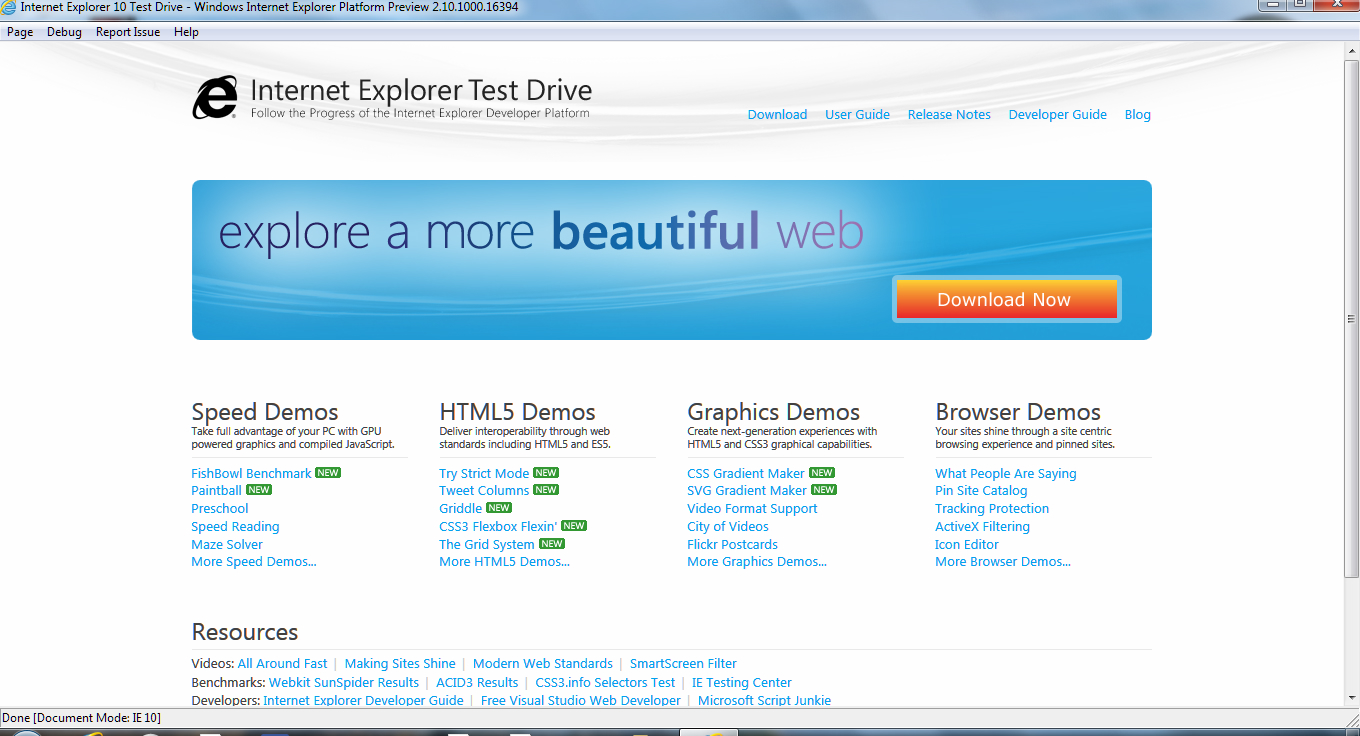1360x736 pixels.
Task: Click the Internet Explorer logo in page header
Action: pyautogui.click(x=215, y=98)
